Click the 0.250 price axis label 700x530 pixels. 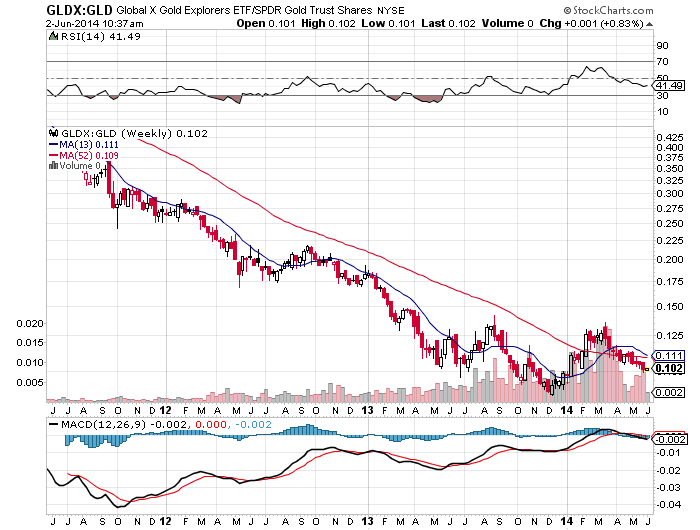pos(670,224)
